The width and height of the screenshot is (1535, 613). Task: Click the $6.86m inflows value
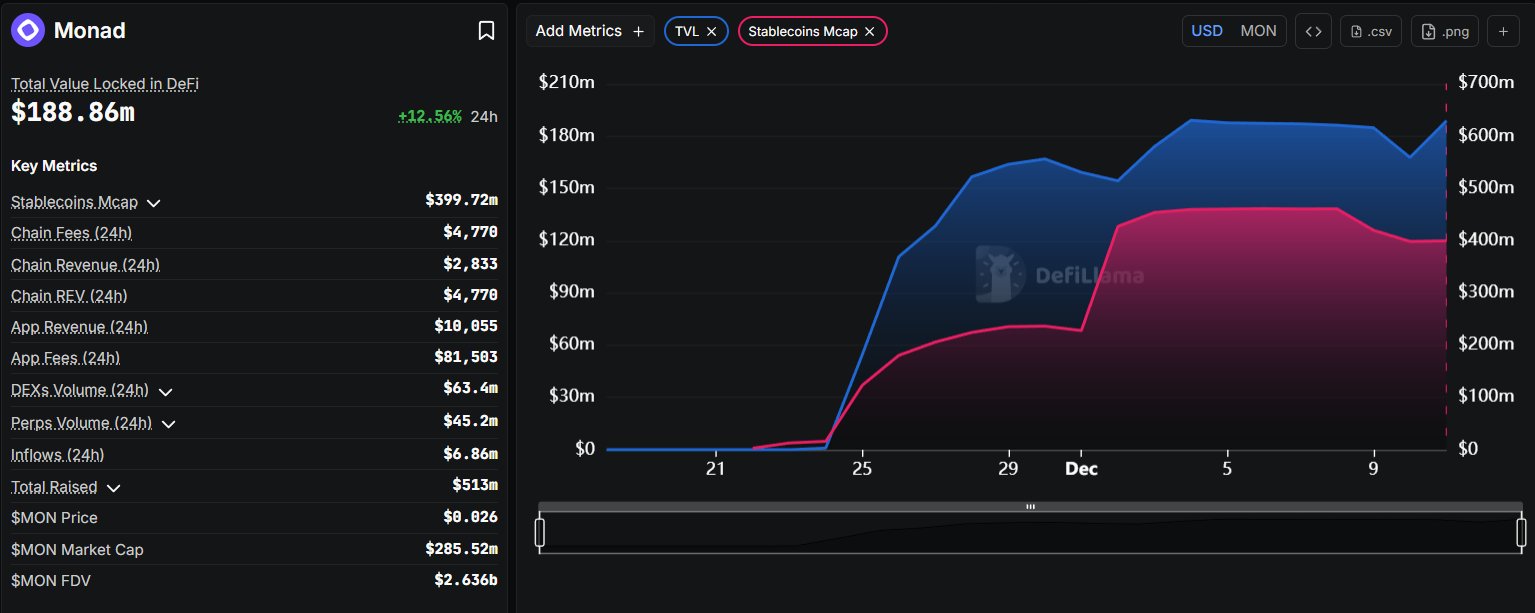470,454
